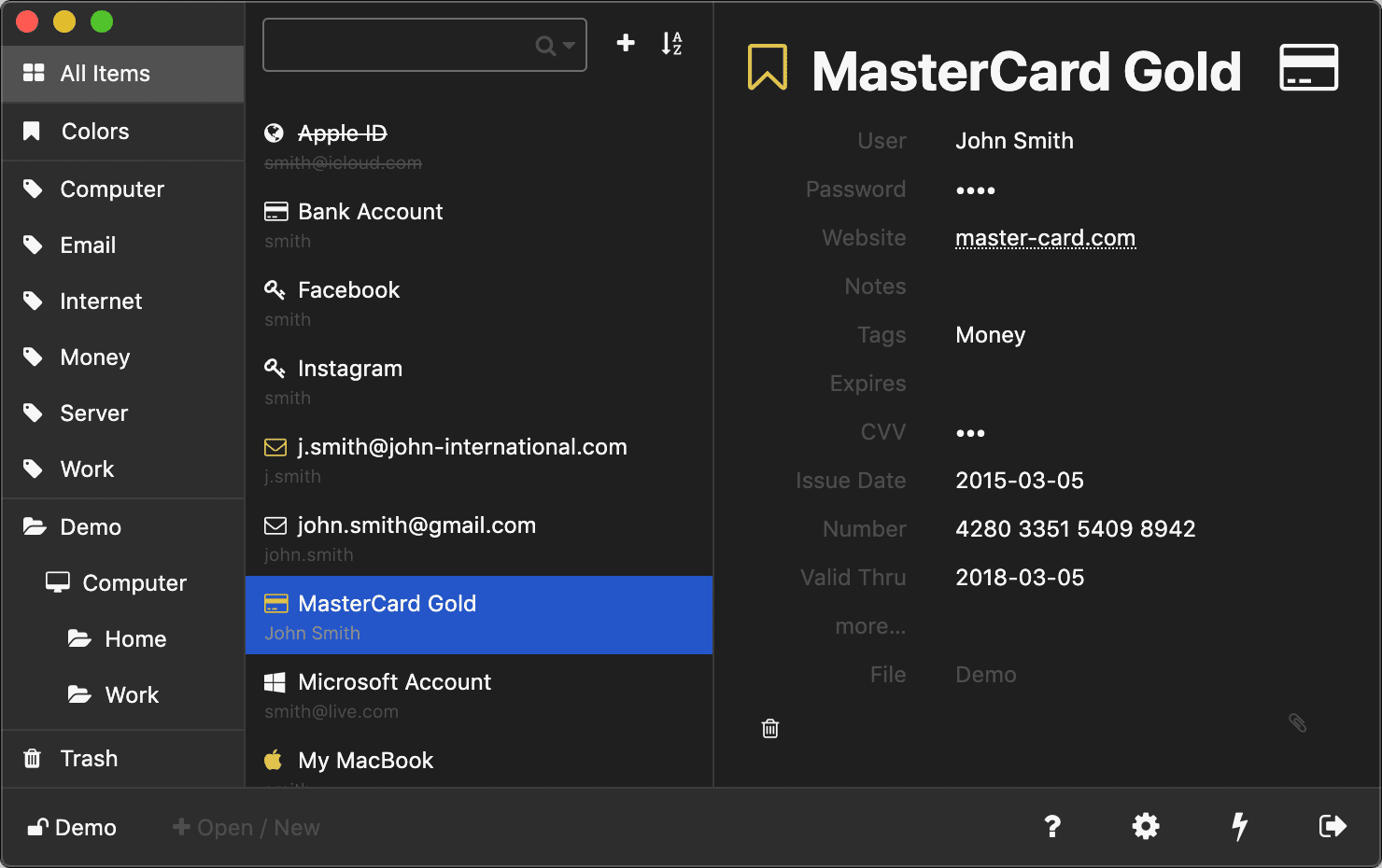Open the master-card.com website link
This screenshot has width=1382, height=868.
coord(1045,238)
